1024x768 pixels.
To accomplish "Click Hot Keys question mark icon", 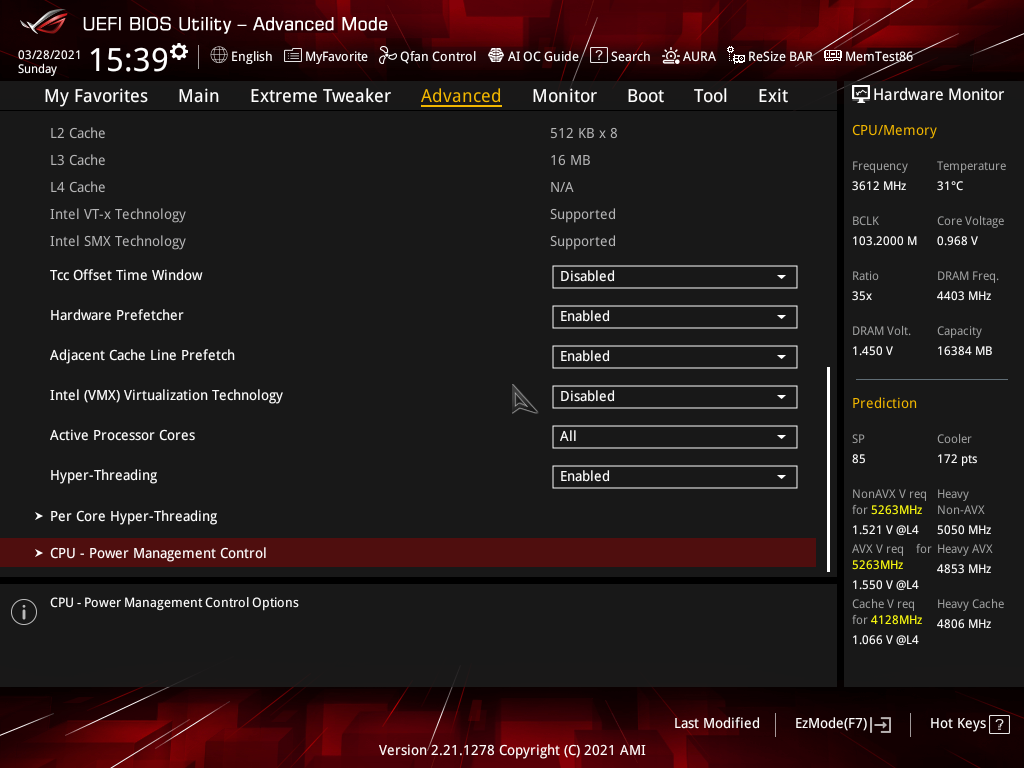I will coord(999,724).
